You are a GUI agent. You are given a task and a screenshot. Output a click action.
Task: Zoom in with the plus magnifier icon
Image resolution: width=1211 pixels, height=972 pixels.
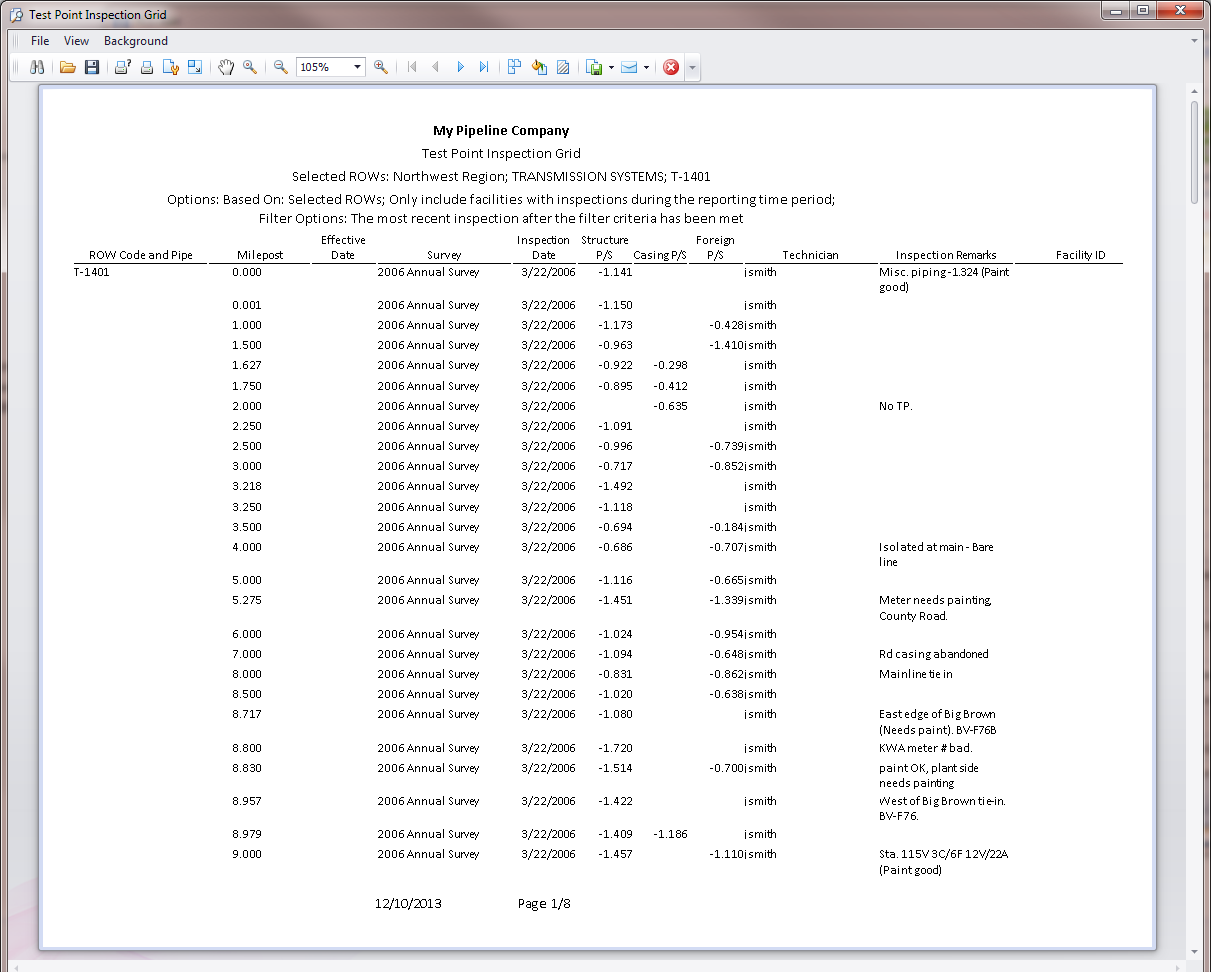[x=381, y=67]
